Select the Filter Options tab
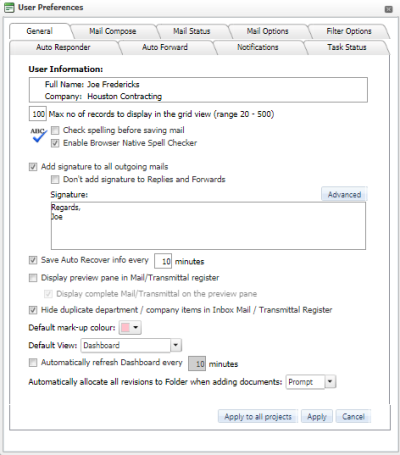The height and width of the screenshot is (455, 400). (349, 31)
